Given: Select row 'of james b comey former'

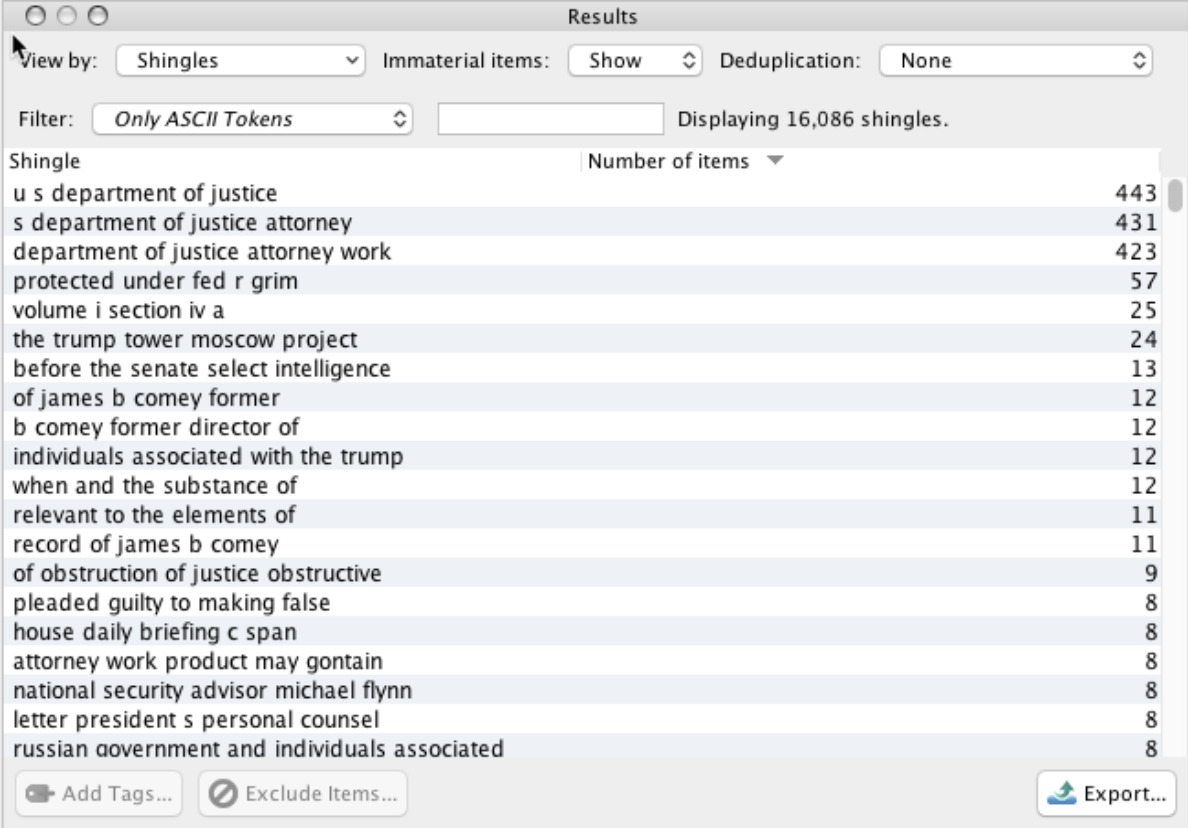Looking at the screenshot, I should click(582, 398).
